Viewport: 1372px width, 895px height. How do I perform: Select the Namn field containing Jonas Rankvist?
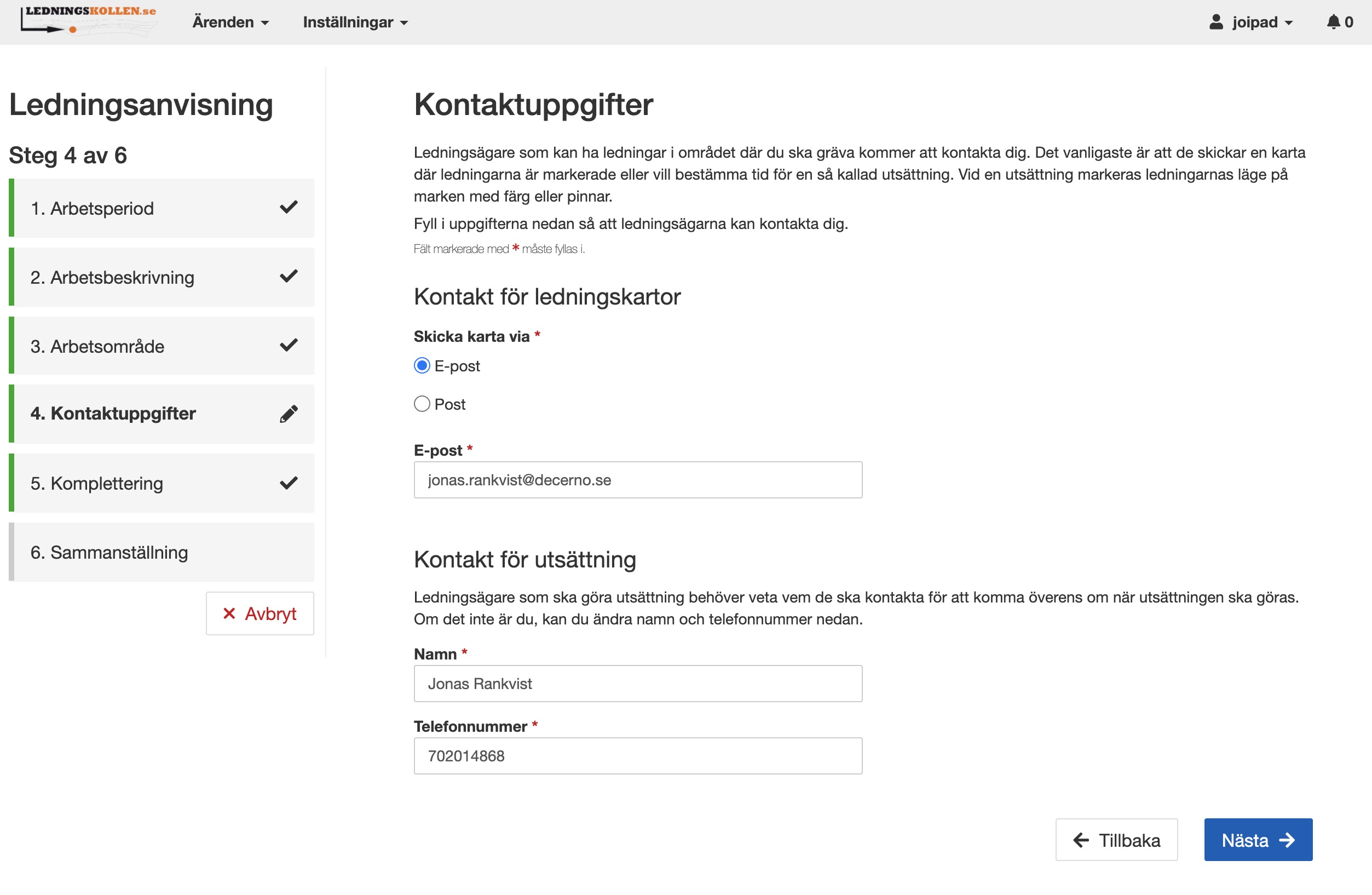pos(638,684)
